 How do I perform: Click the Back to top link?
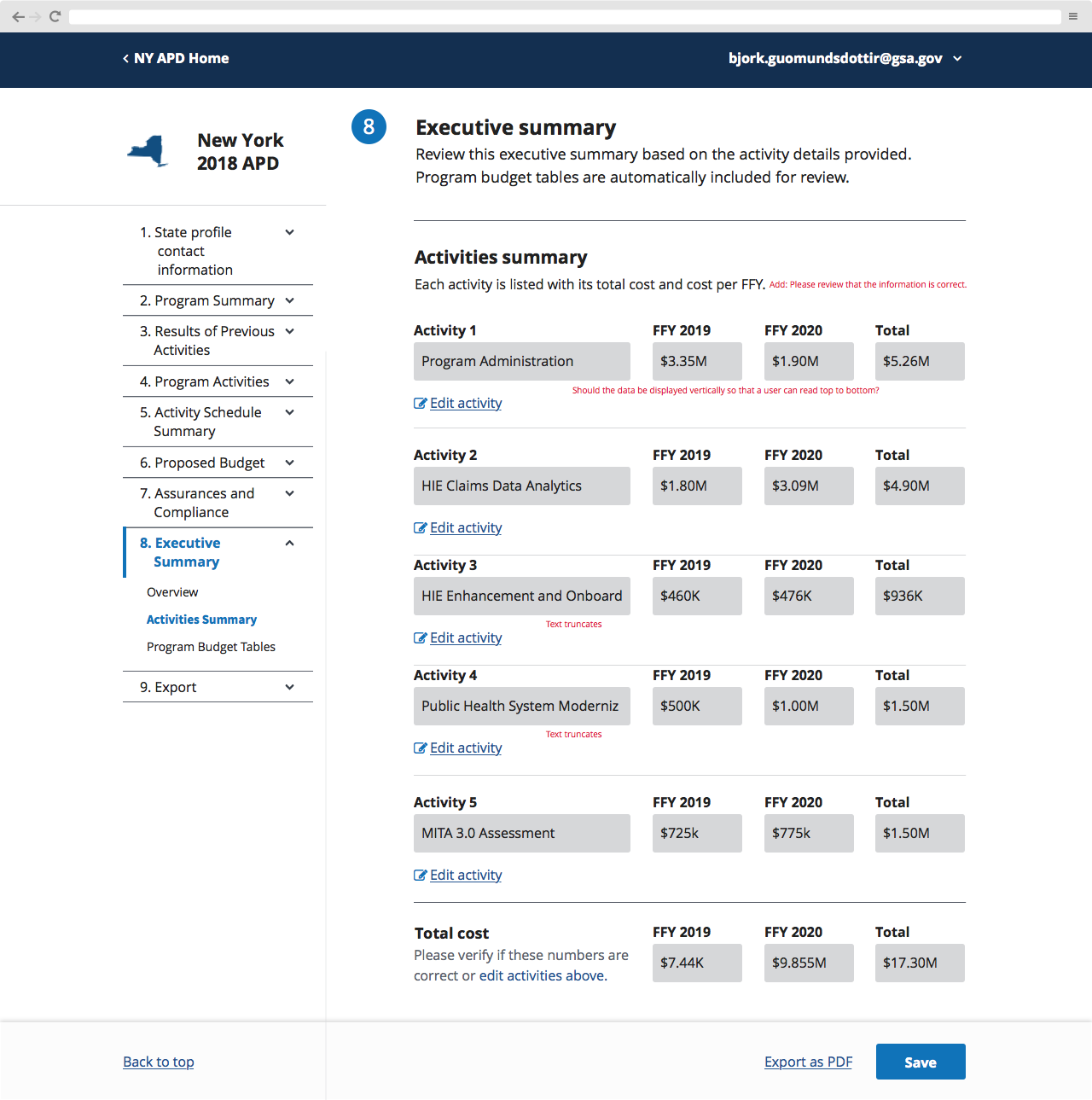tap(158, 1062)
